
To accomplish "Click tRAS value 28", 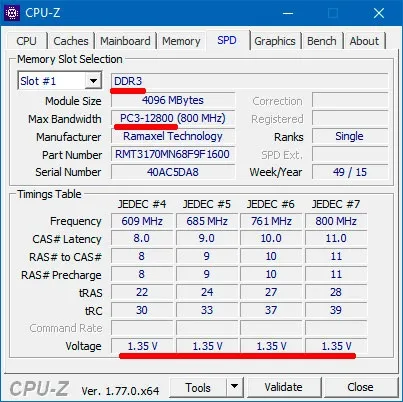I will tap(336, 292).
